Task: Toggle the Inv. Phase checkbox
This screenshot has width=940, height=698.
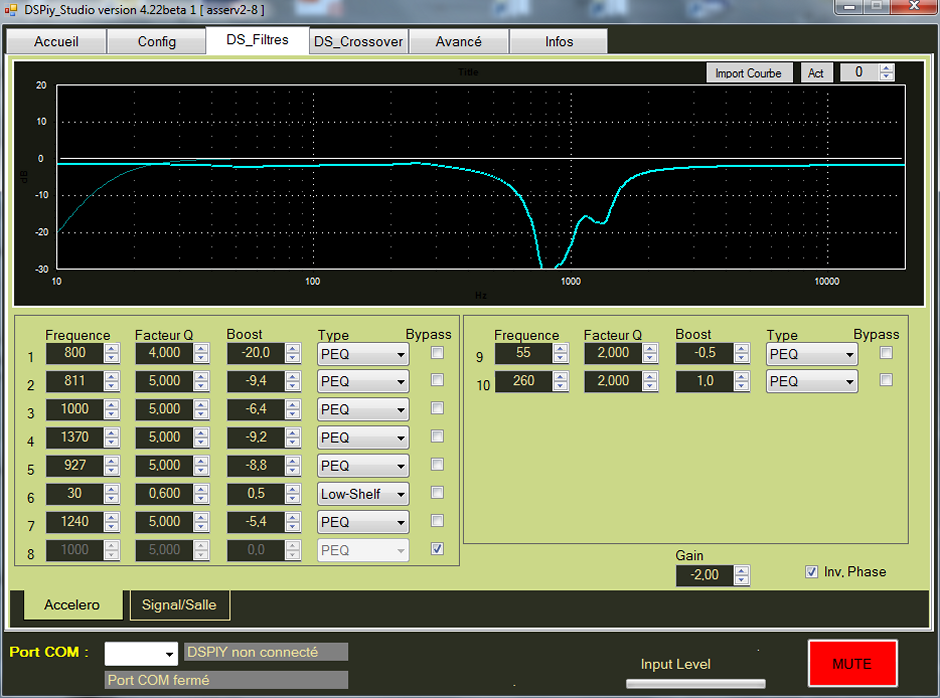Action: 812,572
